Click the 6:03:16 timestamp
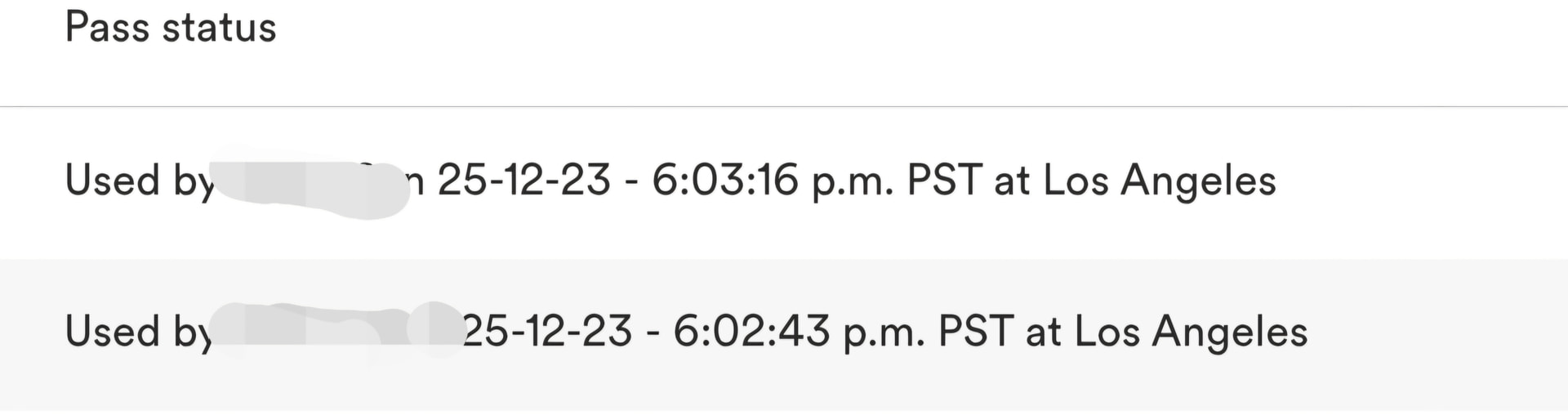Screen dimensions: 1568x415 click(x=724, y=181)
